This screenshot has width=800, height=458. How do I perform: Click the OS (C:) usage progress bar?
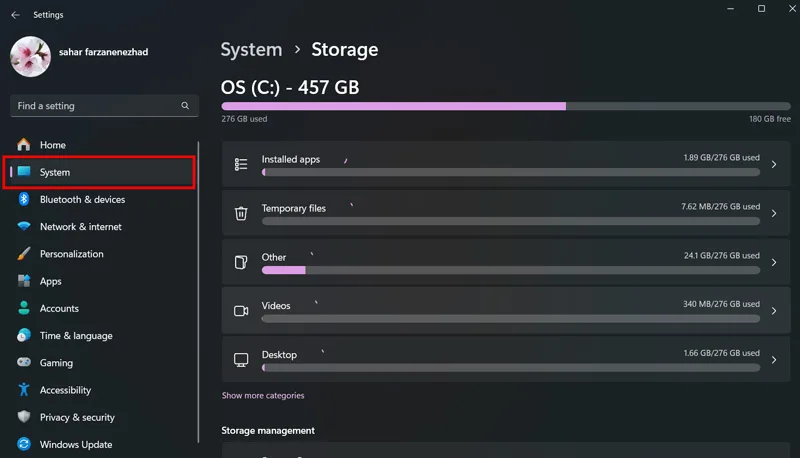[x=506, y=106]
